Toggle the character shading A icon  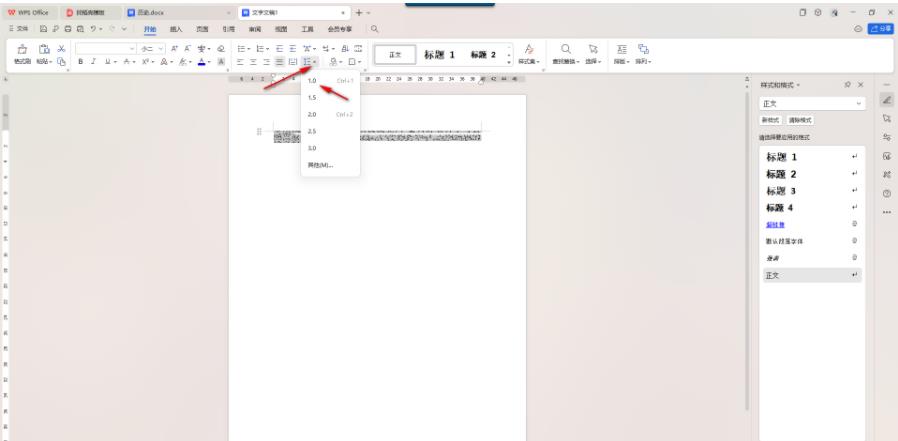point(221,61)
